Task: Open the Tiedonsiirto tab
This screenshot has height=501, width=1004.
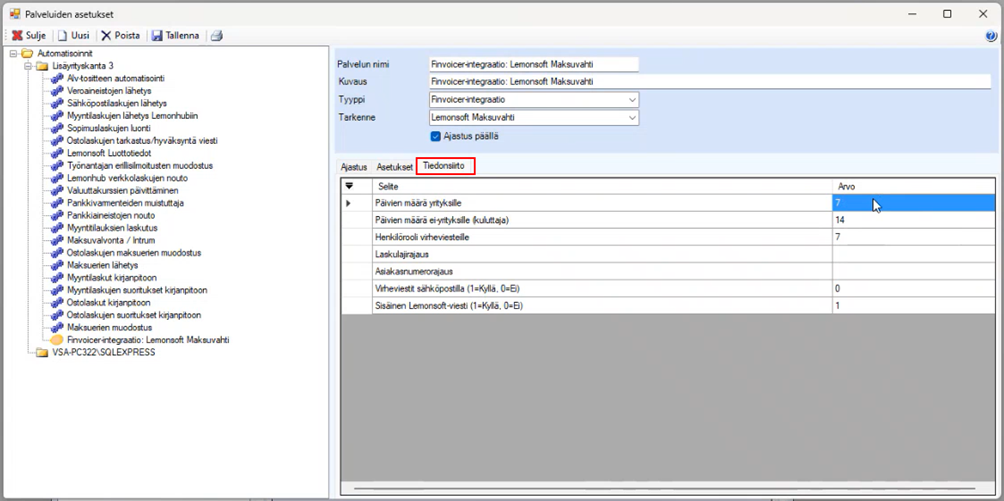Action: point(445,167)
